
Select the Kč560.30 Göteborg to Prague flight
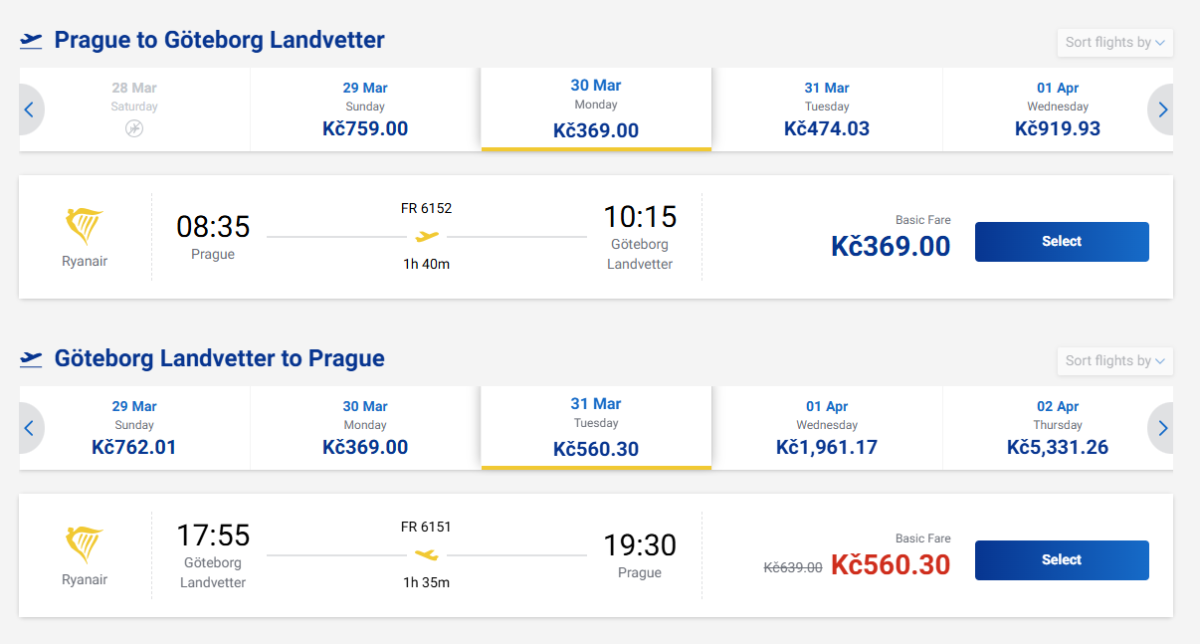[x=1061, y=560]
